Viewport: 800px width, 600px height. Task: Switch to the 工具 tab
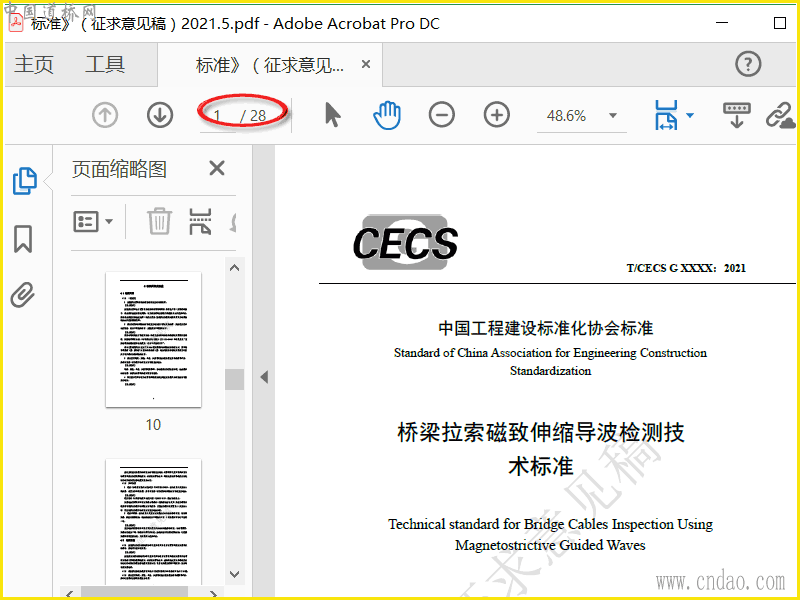tap(105, 64)
